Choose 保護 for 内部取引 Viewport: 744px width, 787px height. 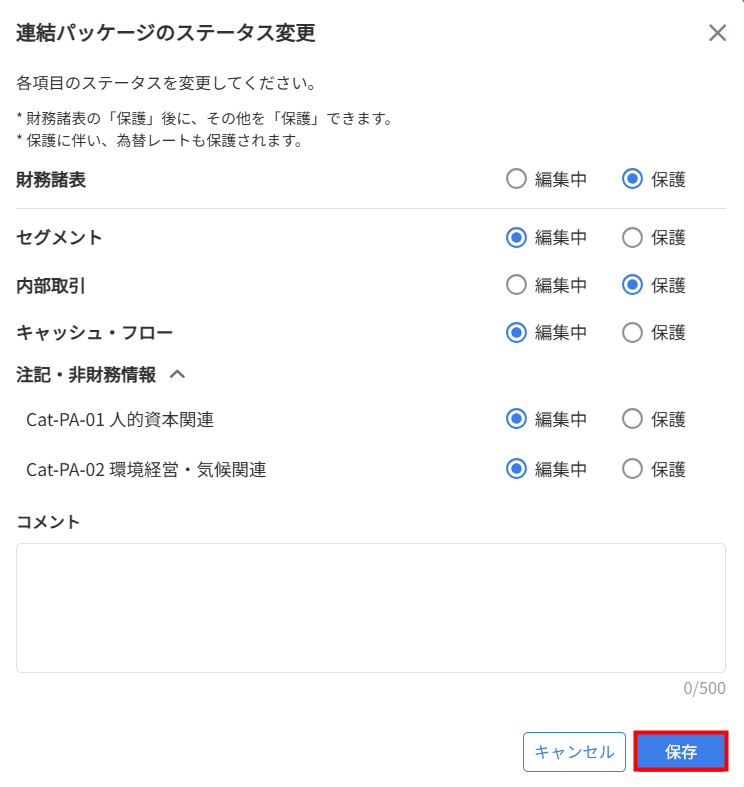(632, 285)
